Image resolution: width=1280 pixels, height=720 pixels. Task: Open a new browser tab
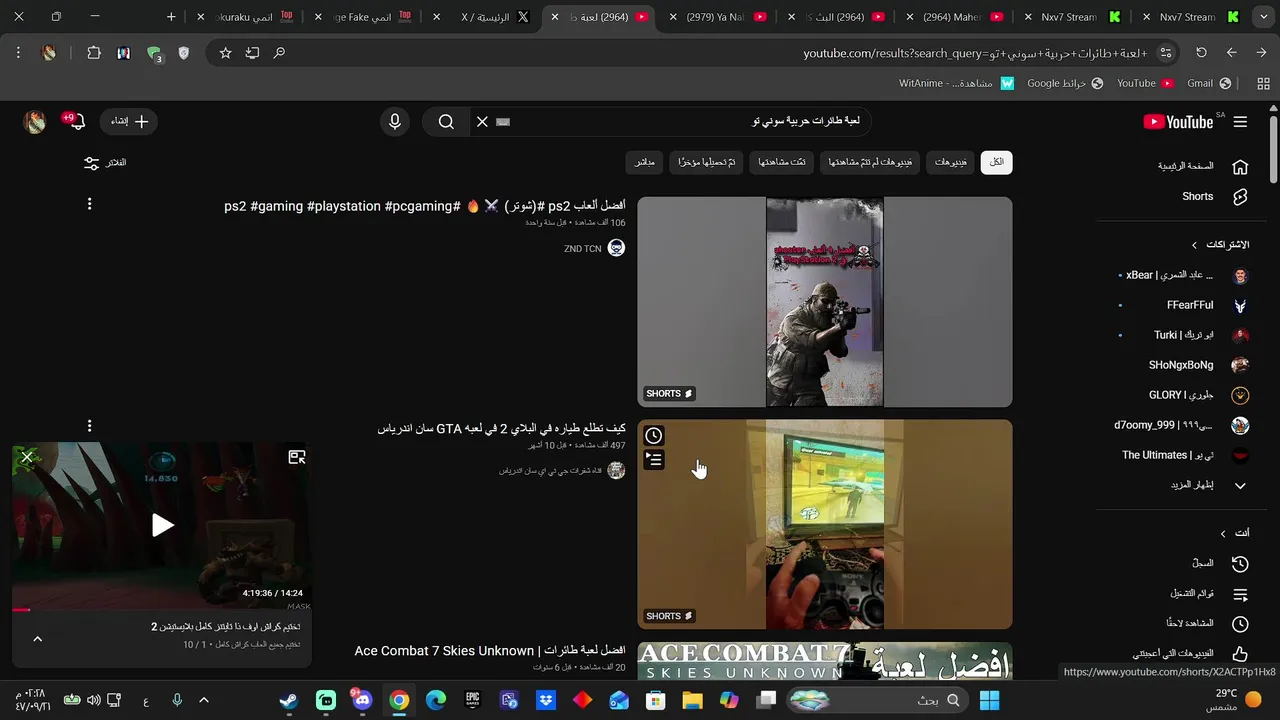(171, 17)
